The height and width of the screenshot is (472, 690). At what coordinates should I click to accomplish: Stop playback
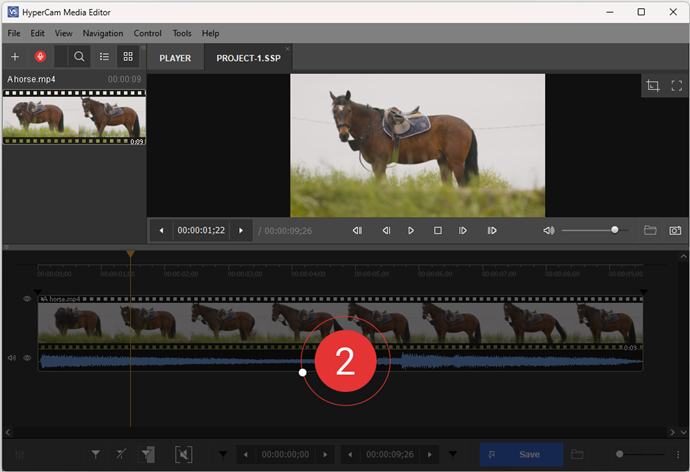(x=437, y=231)
